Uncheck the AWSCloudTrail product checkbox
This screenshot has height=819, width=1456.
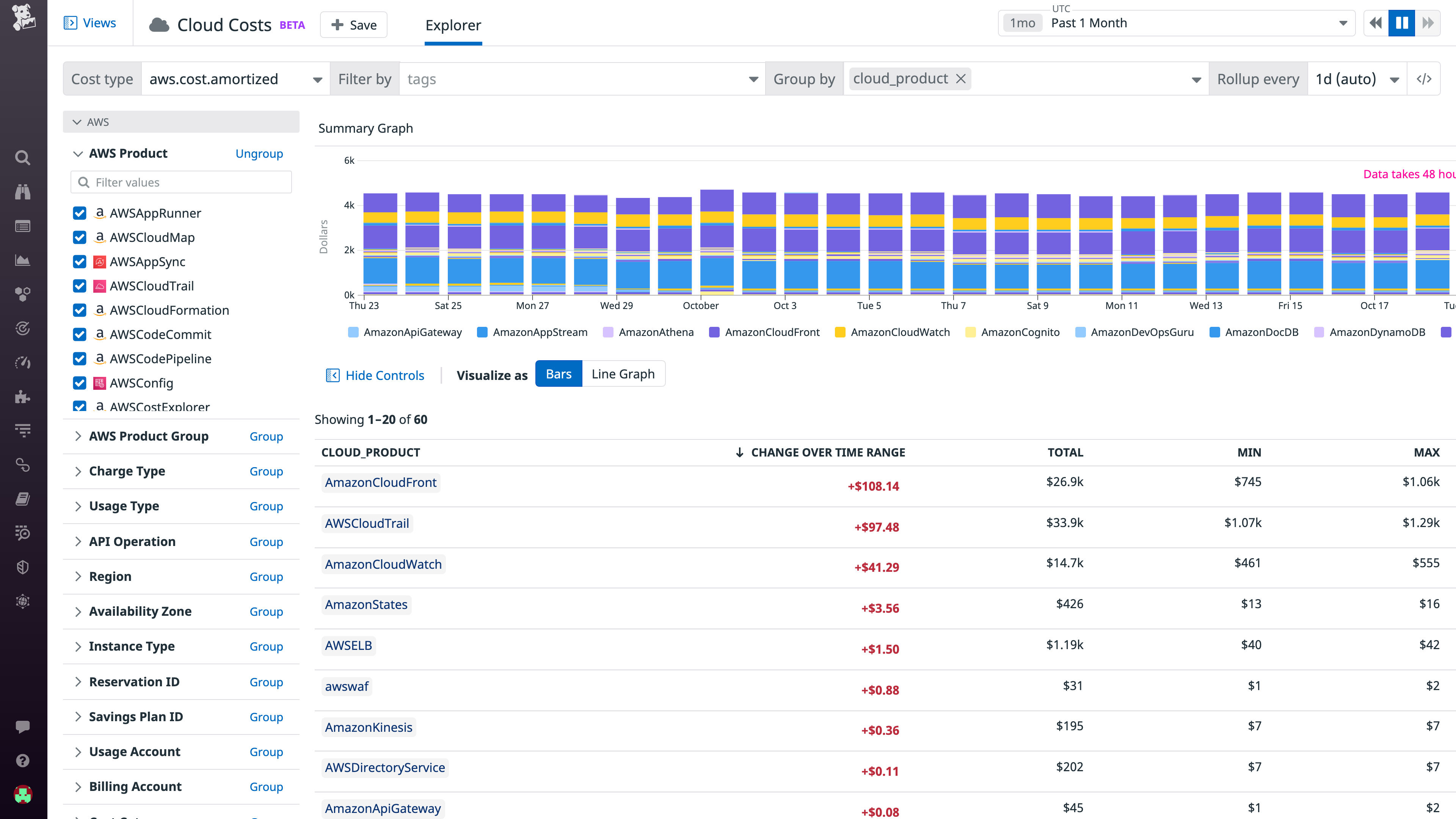tap(79, 286)
